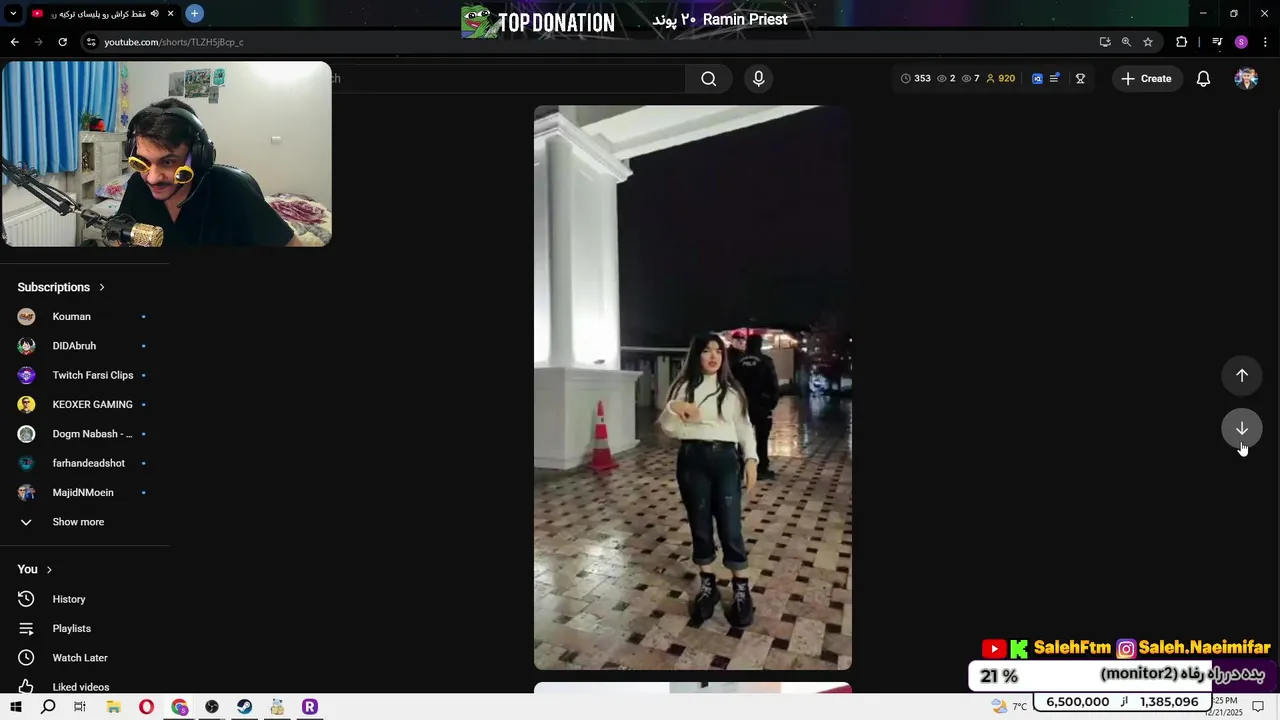The width and height of the screenshot is (1280, 720).
Task: Click the blue IQ extension badge
Action: click(x=1037, y=79)
